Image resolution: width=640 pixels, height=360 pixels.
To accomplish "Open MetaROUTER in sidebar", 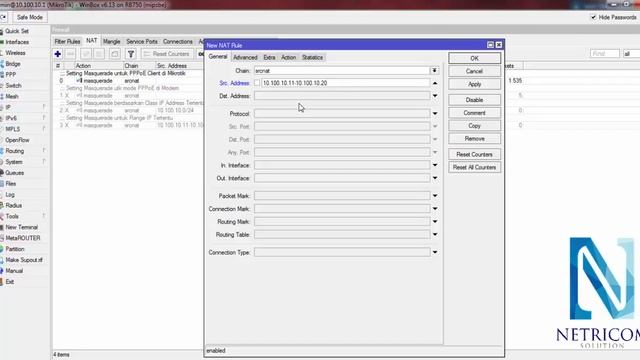I will tap(23, 238).
